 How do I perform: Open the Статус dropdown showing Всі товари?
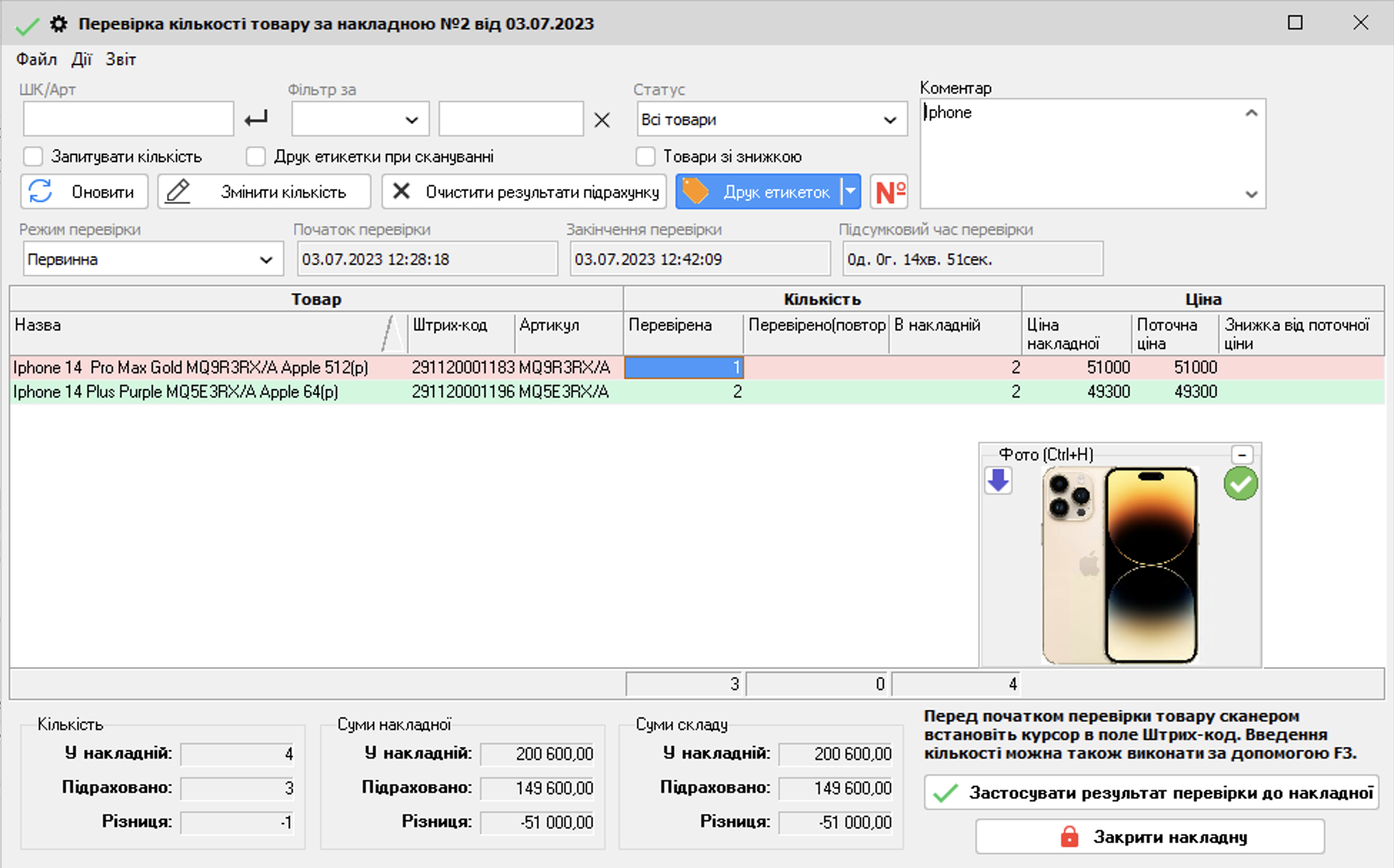[771, 119]
